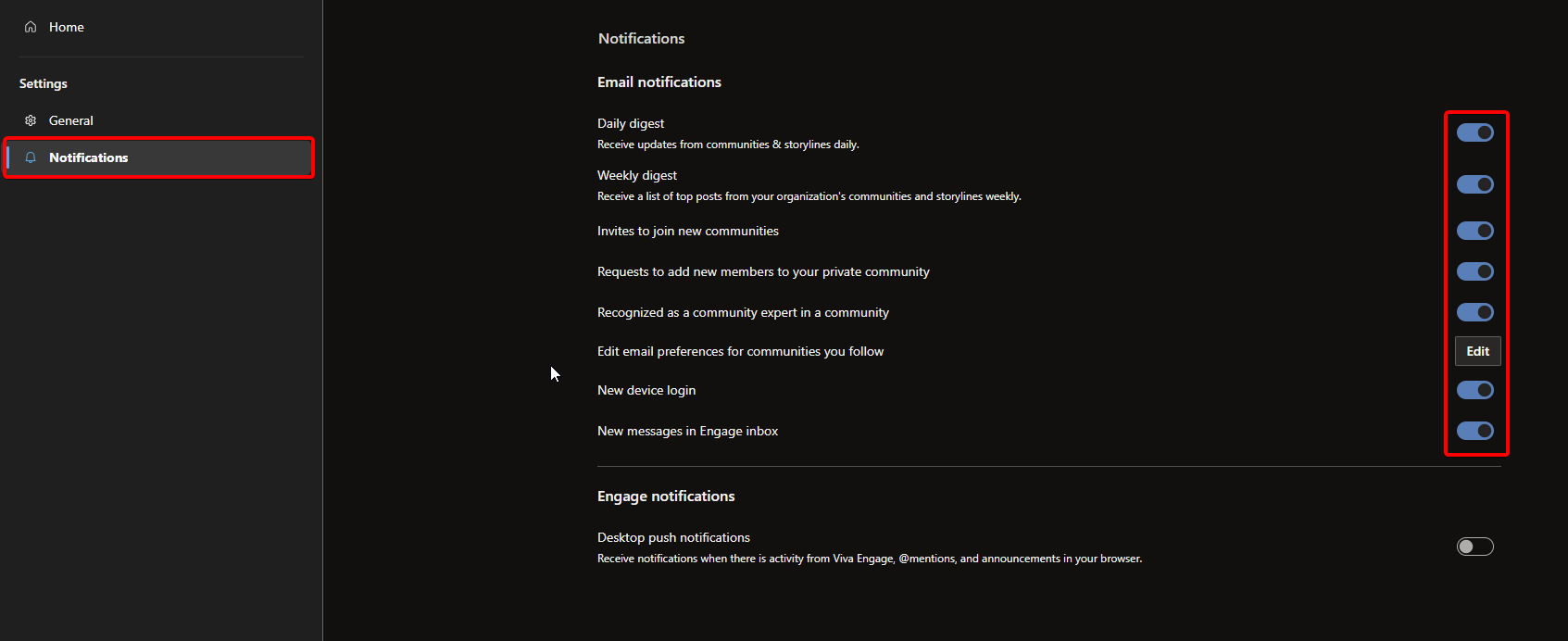Click the Daily digest label text

click(630, 123)
